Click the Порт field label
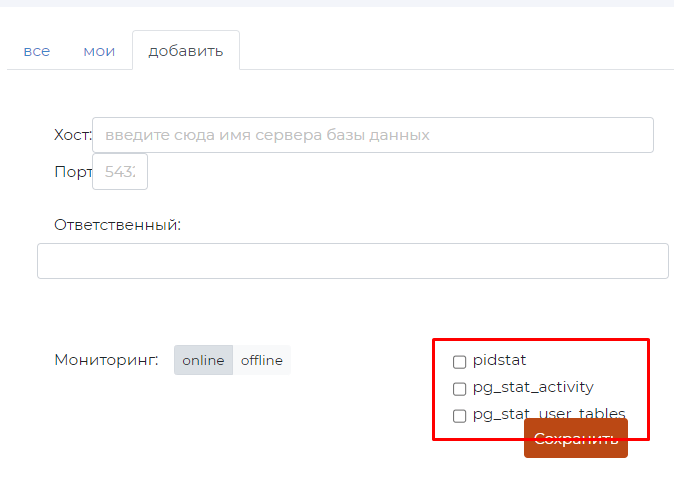Image resolution: width=674 pixels, height=482 pixels. [x=72, y=172]
